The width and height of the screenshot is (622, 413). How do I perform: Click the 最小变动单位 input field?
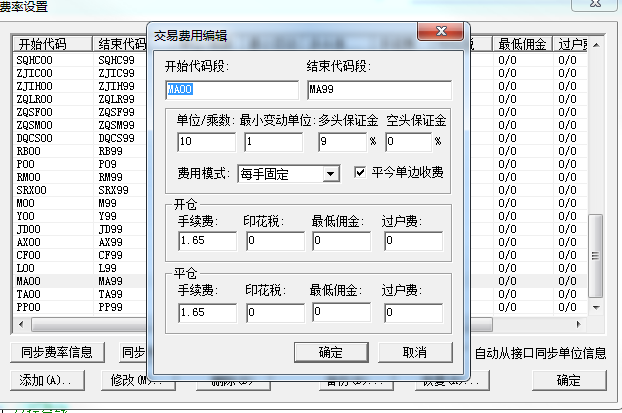(271, 142)
